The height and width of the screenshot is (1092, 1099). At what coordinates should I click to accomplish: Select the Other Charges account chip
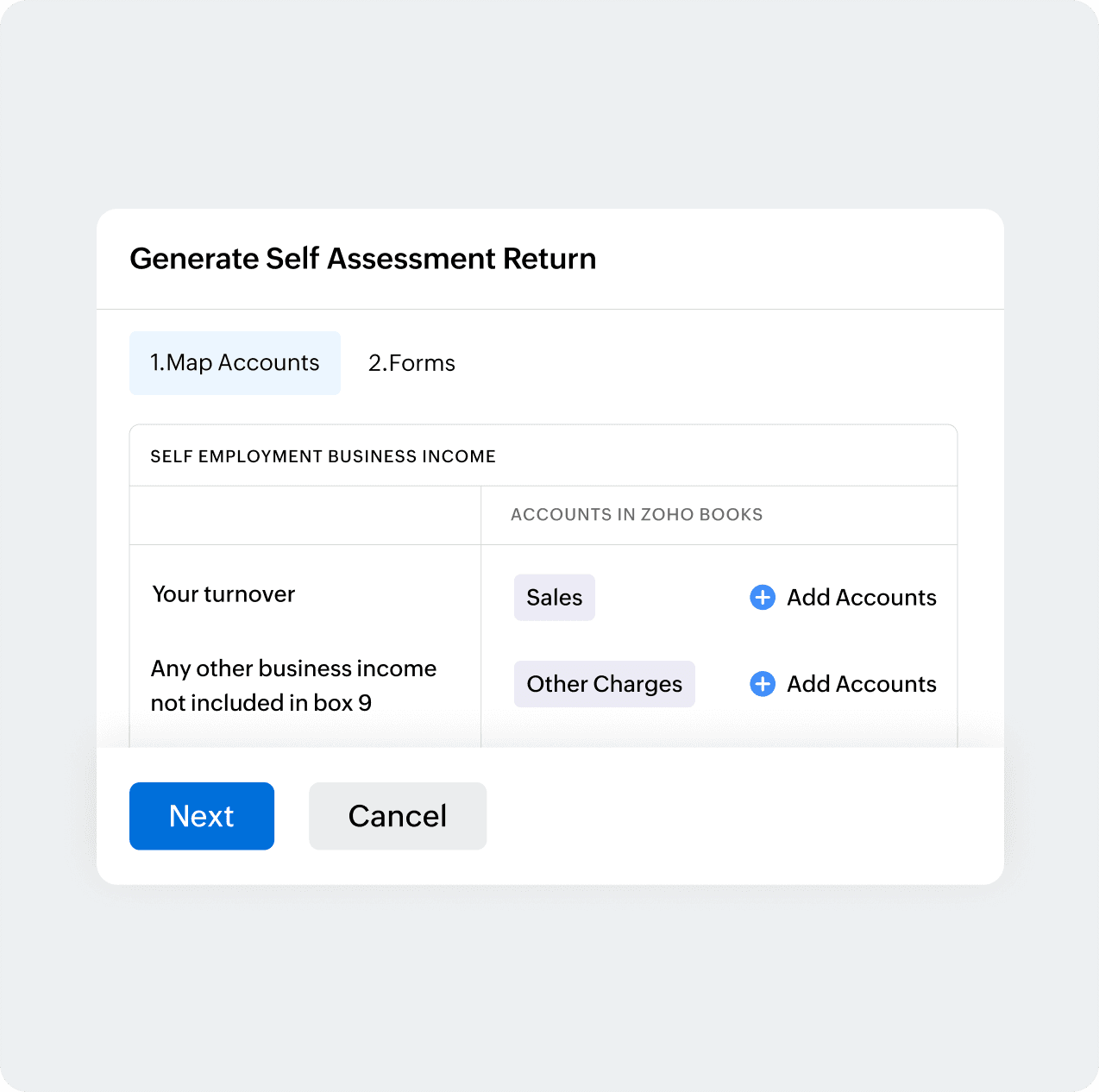[605, 684]
